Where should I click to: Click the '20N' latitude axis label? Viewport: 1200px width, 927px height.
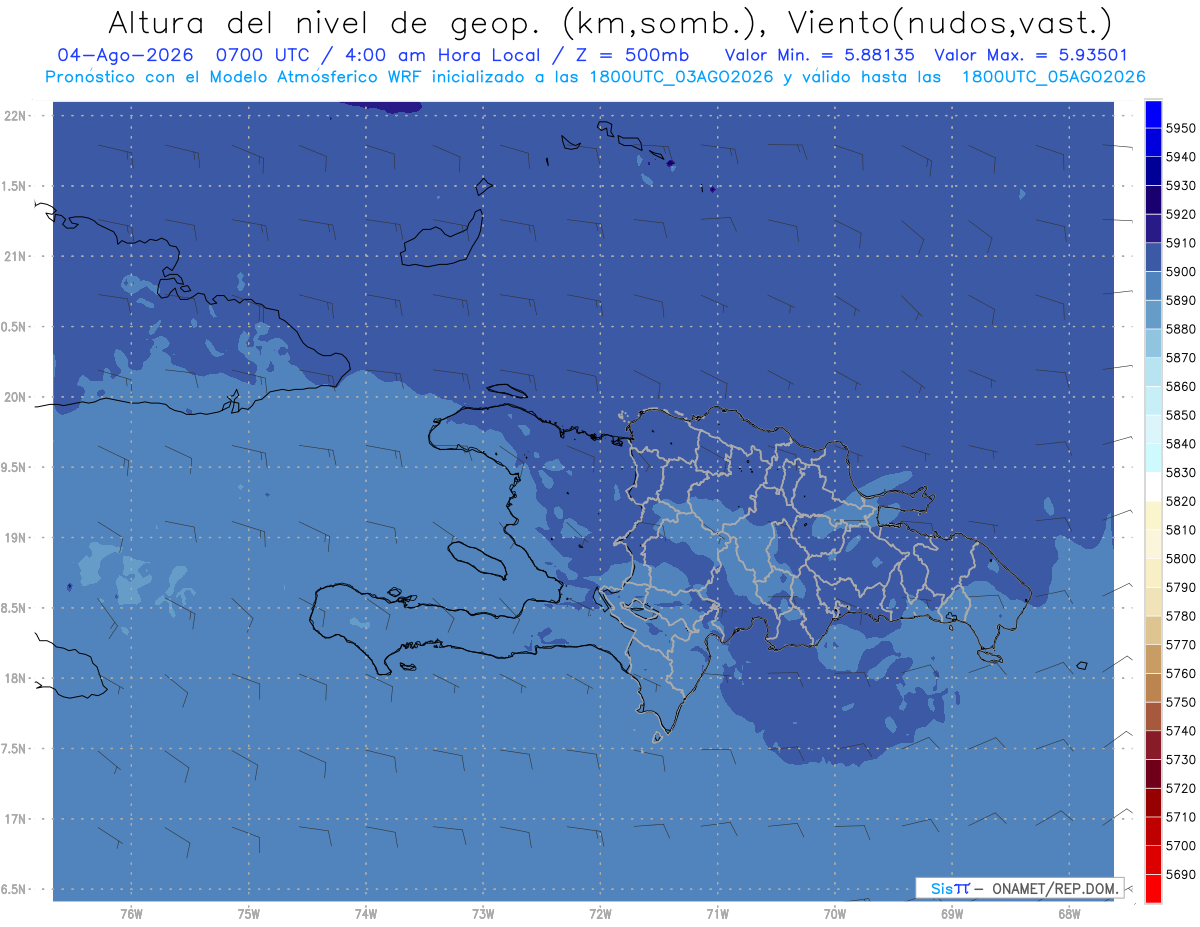pos(17,397)
